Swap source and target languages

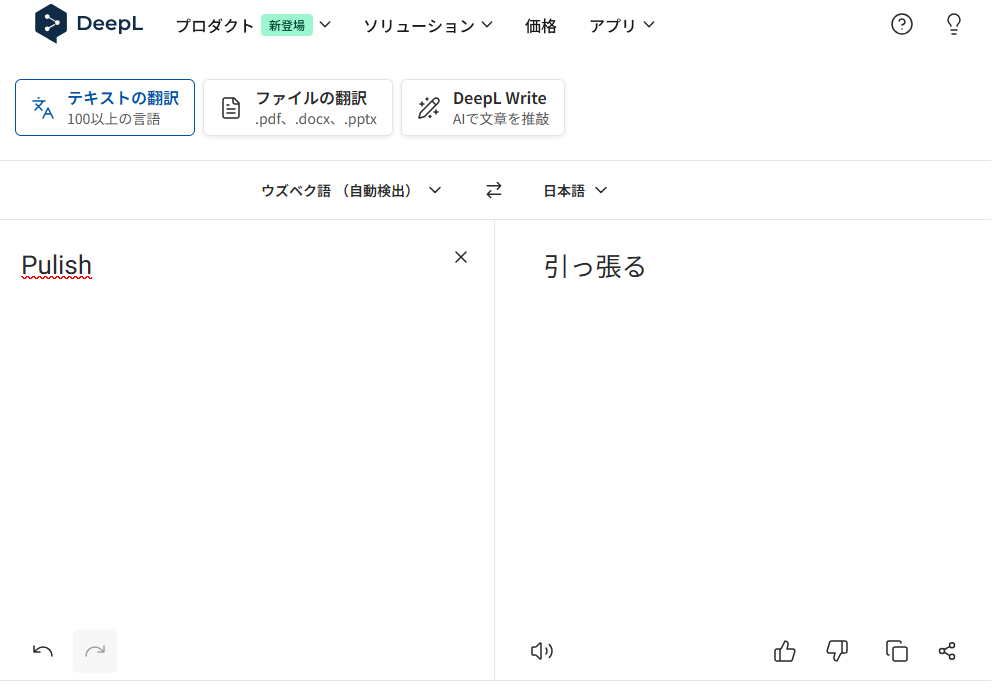pyautogui.click(x=493, y=190)
